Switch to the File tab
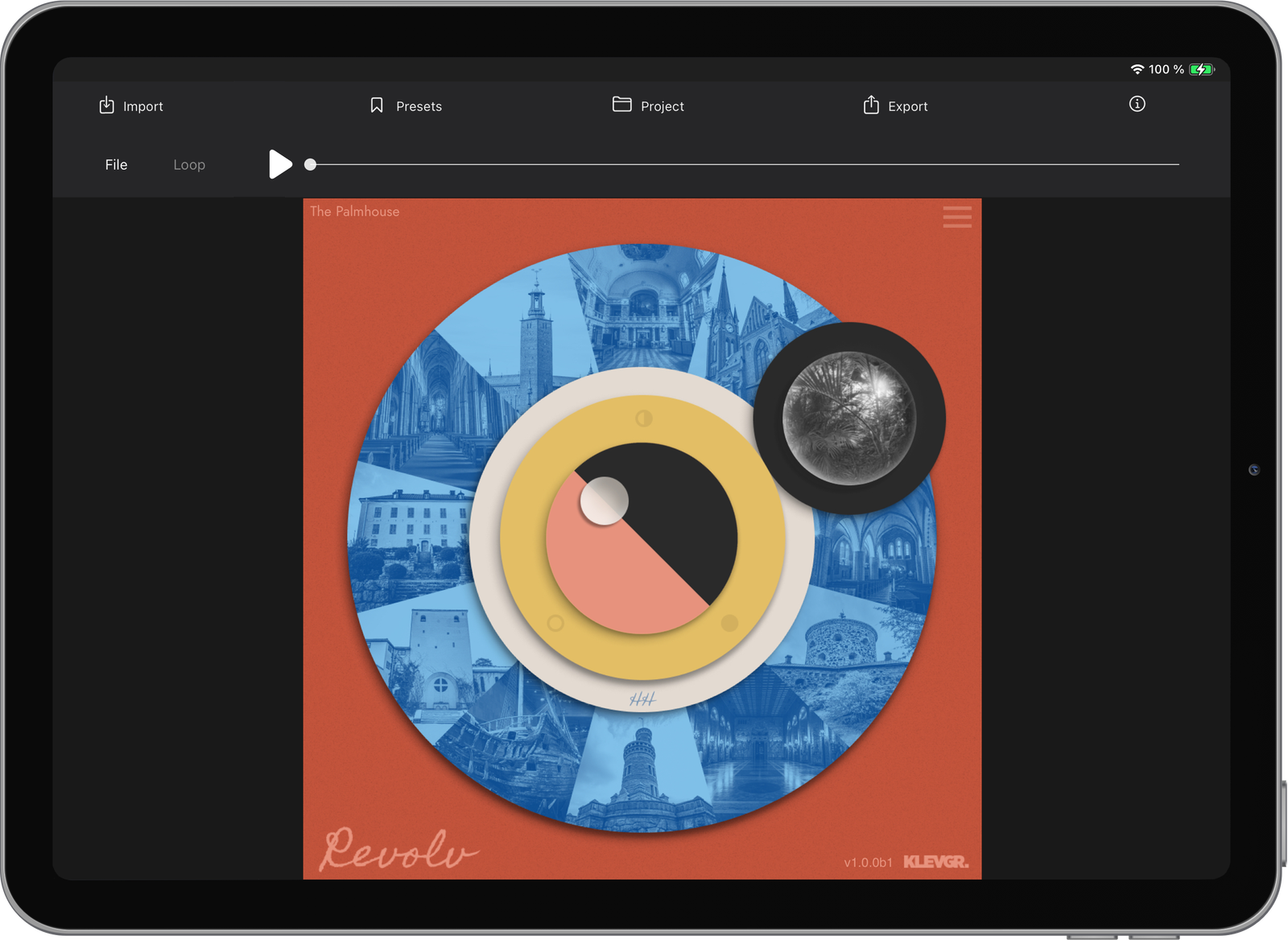The width and height of the screenshot is (1288, 940). point(116,164)
